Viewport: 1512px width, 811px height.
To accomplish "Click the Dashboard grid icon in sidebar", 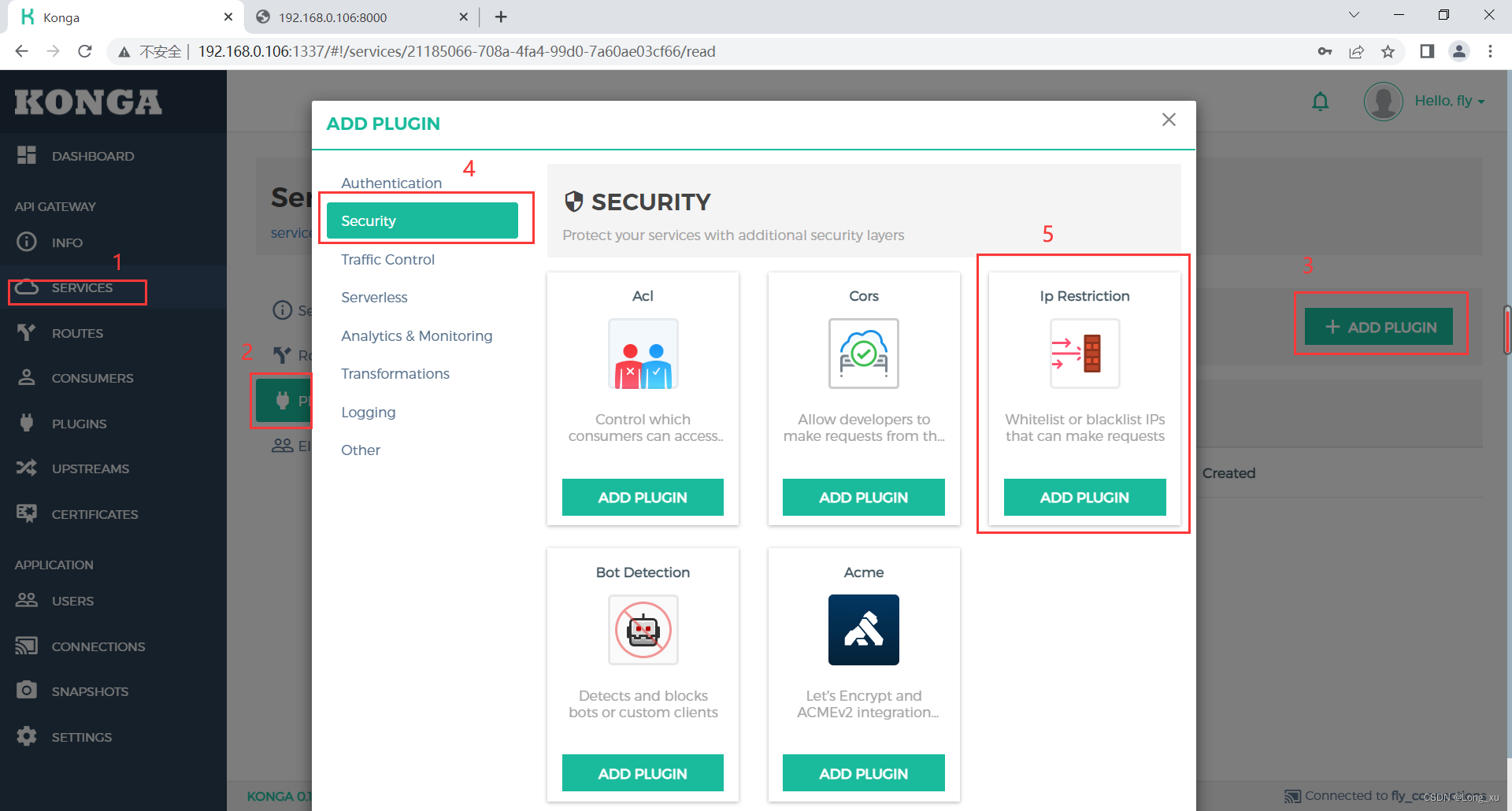I will [x=27, y=155].
